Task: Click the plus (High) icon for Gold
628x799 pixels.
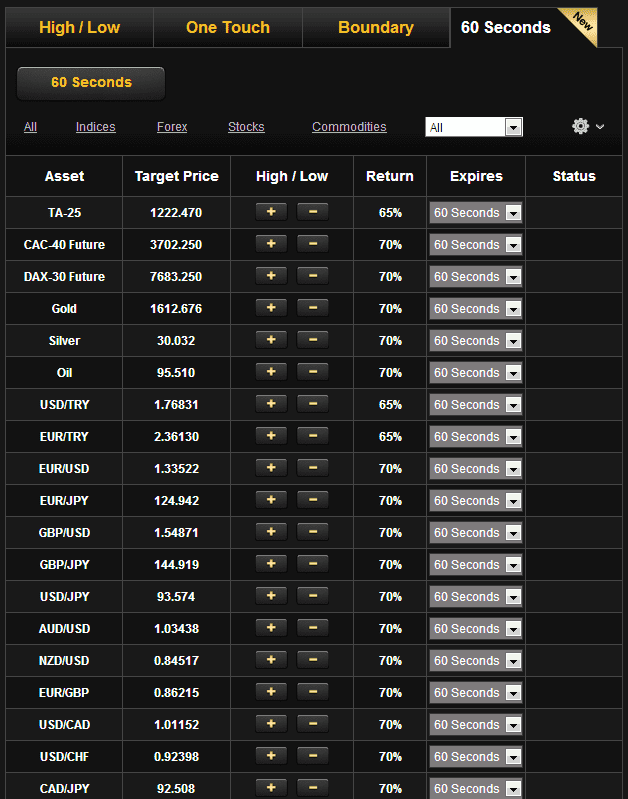Action: (x=270, y=308)
